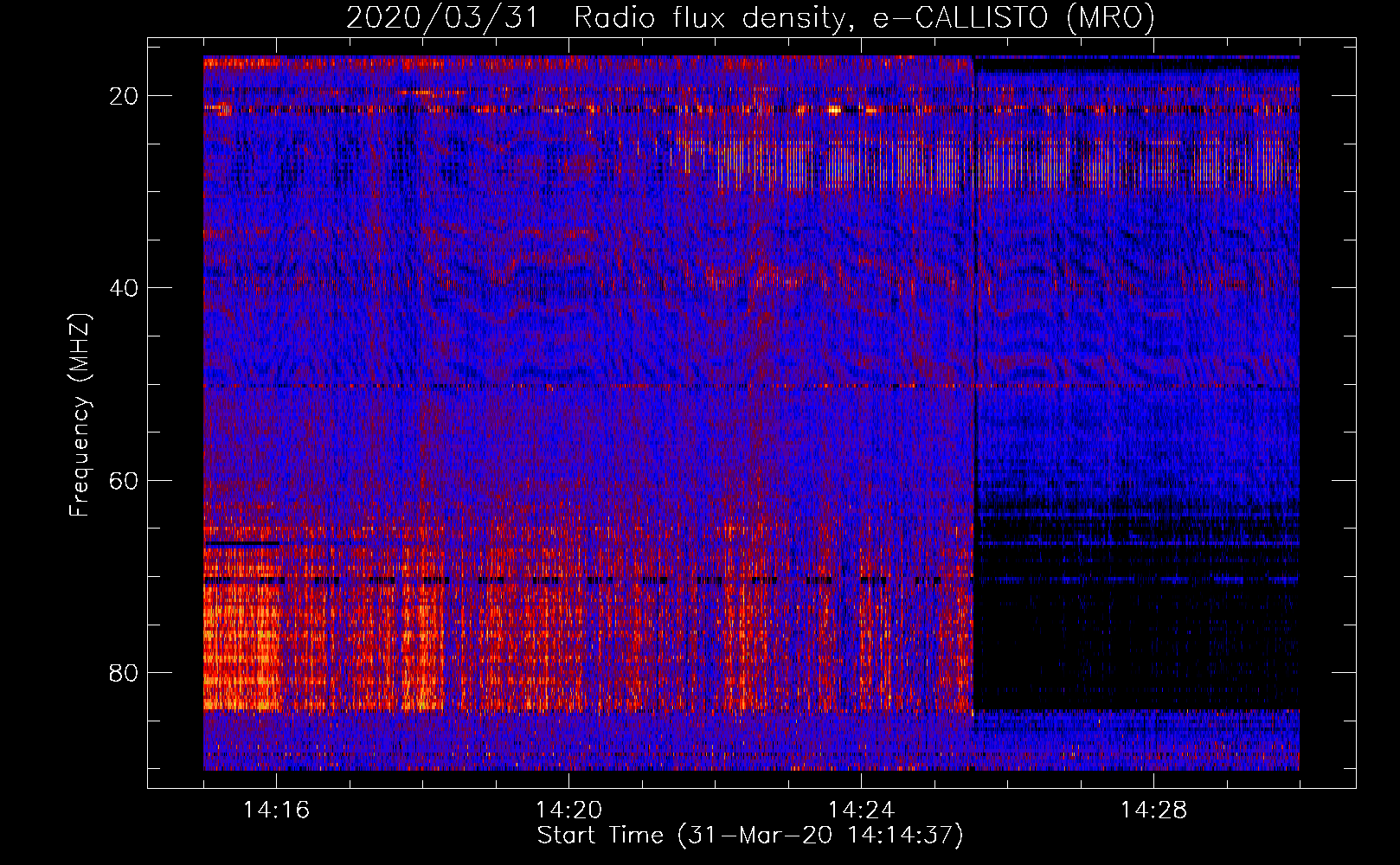Image resolution: width=1400 pixels, height=865 pixels.
Task: Click the "14:20" time tick label
Action: coord(568,811)
